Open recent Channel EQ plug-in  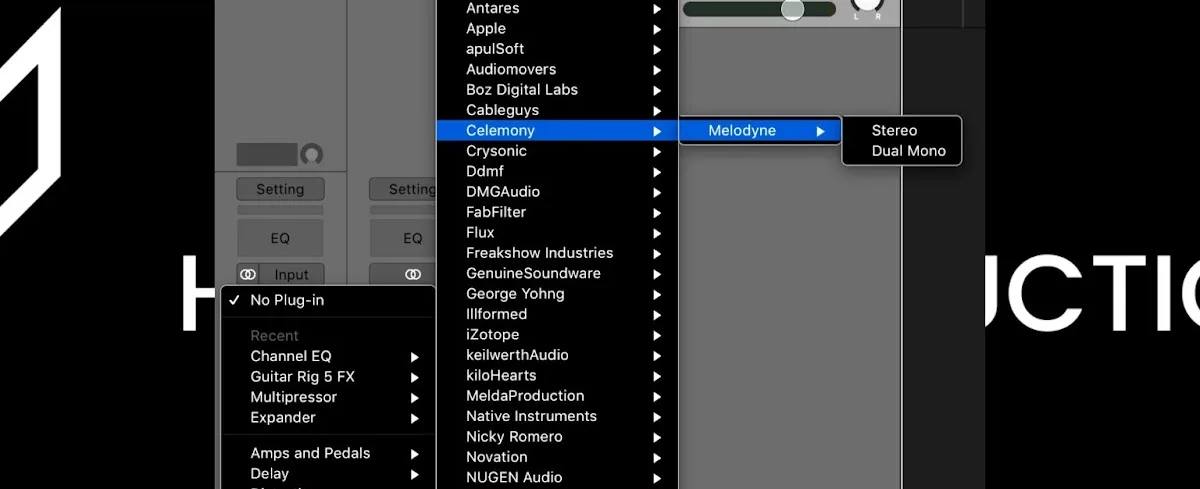[328, 356]
